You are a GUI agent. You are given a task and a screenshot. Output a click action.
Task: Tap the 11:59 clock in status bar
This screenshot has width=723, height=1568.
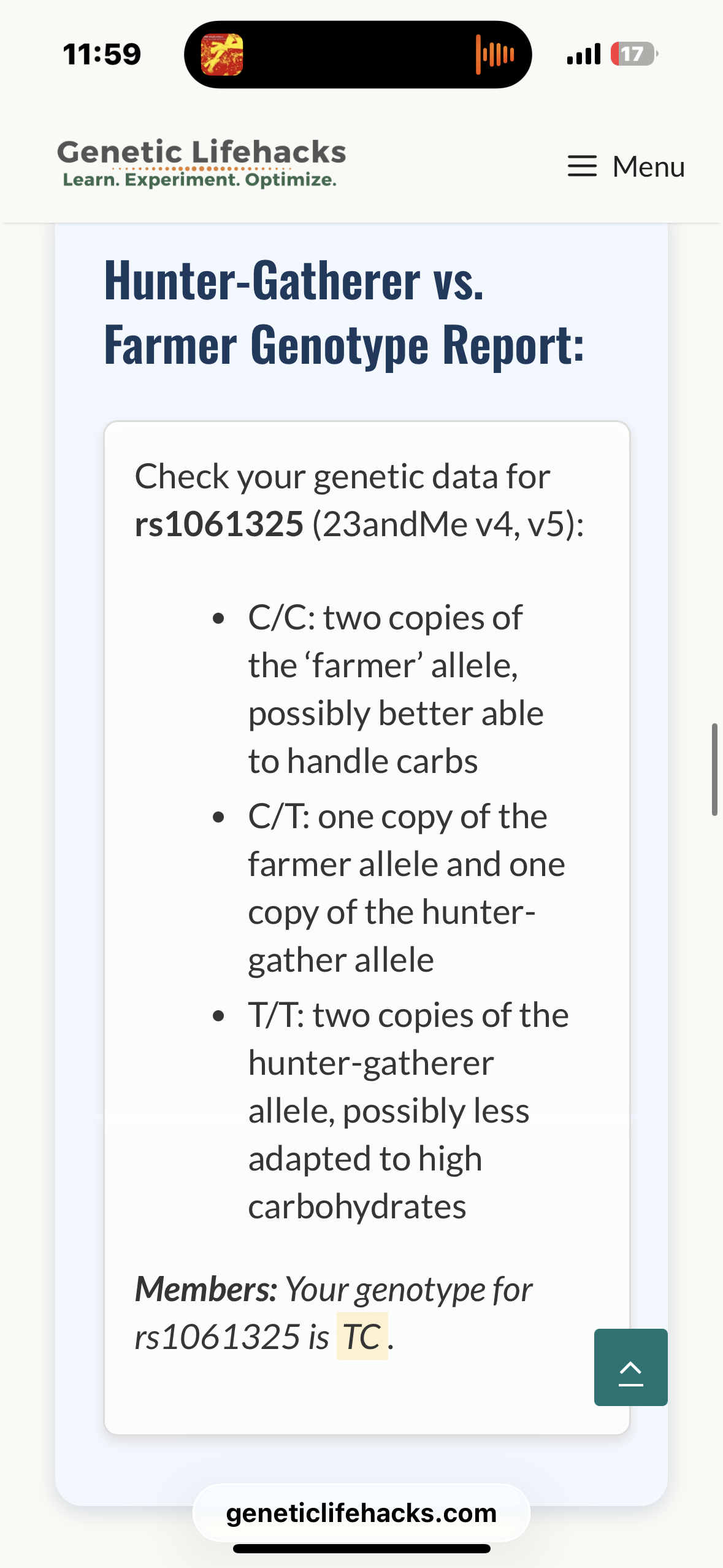(102, 55)
